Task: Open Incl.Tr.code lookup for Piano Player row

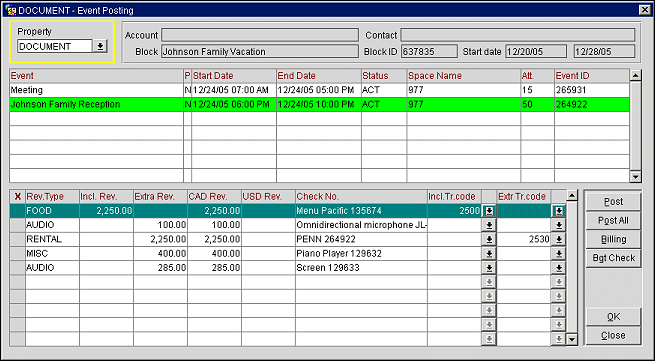Action: coord(488,254)
